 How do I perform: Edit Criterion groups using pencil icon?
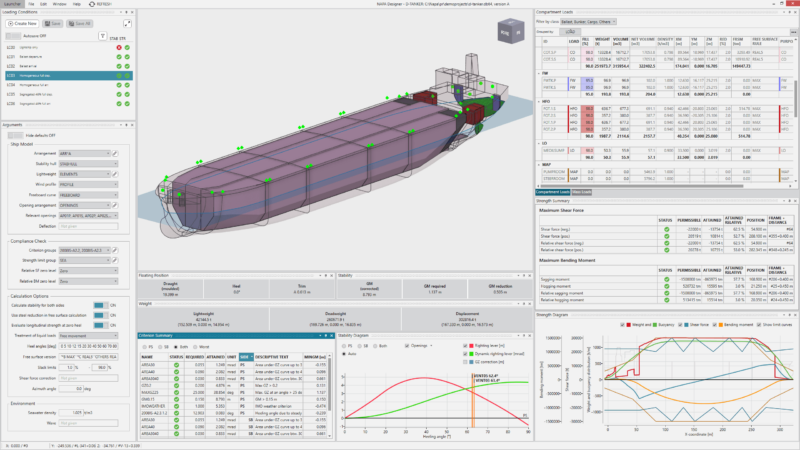click(x=115, y=250)
